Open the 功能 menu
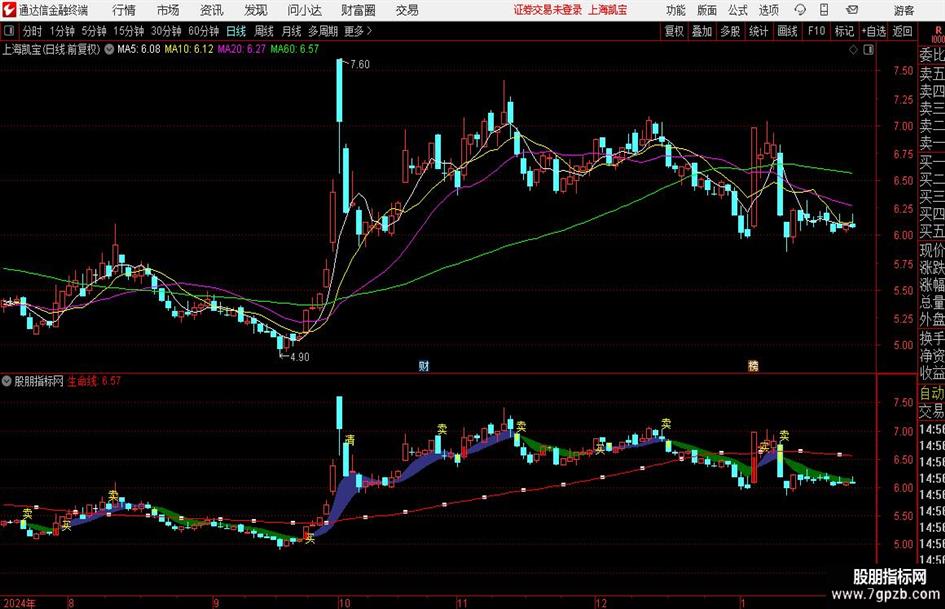This screenshot has width=945, height=609. tap(676, 10)
